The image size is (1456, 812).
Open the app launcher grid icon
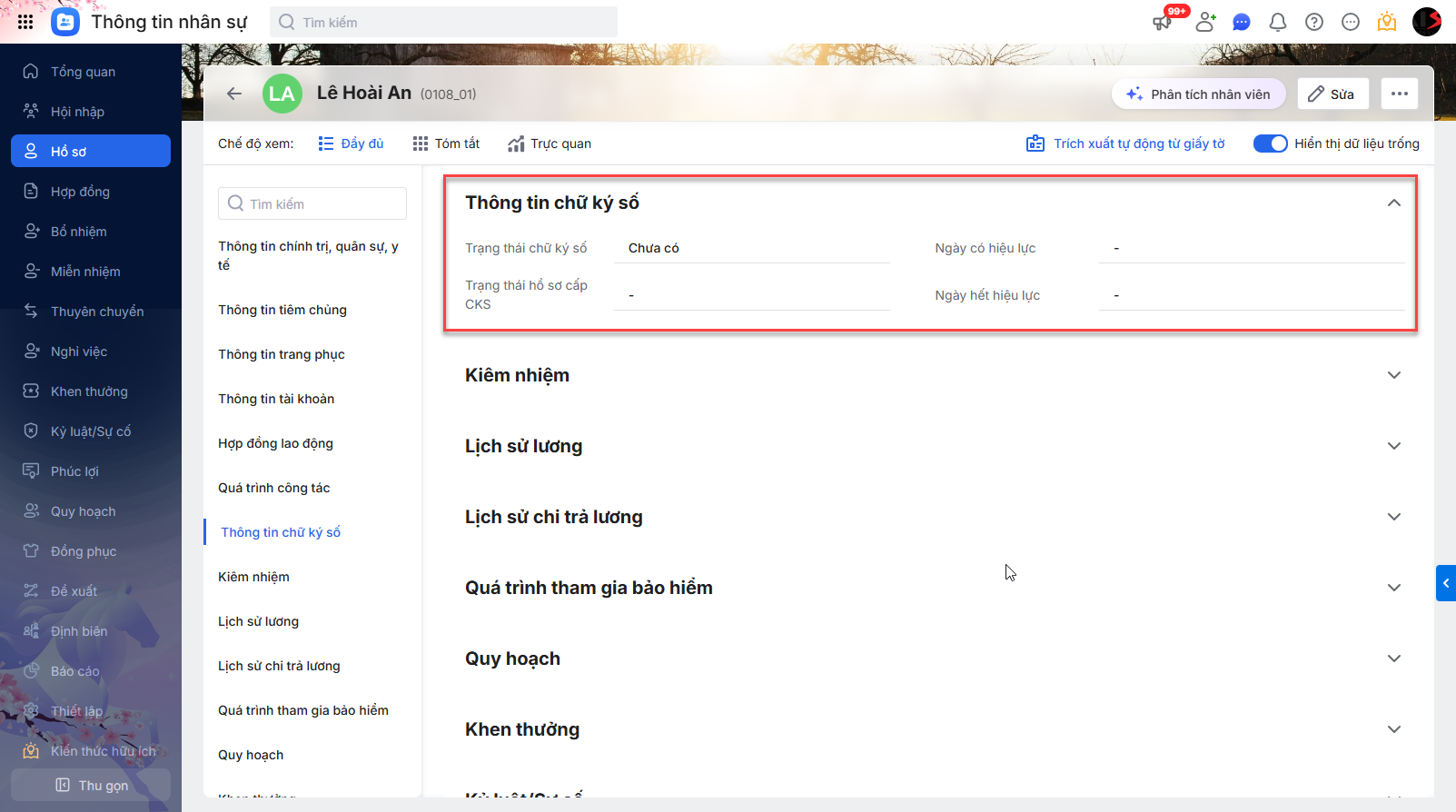[25, 22]
